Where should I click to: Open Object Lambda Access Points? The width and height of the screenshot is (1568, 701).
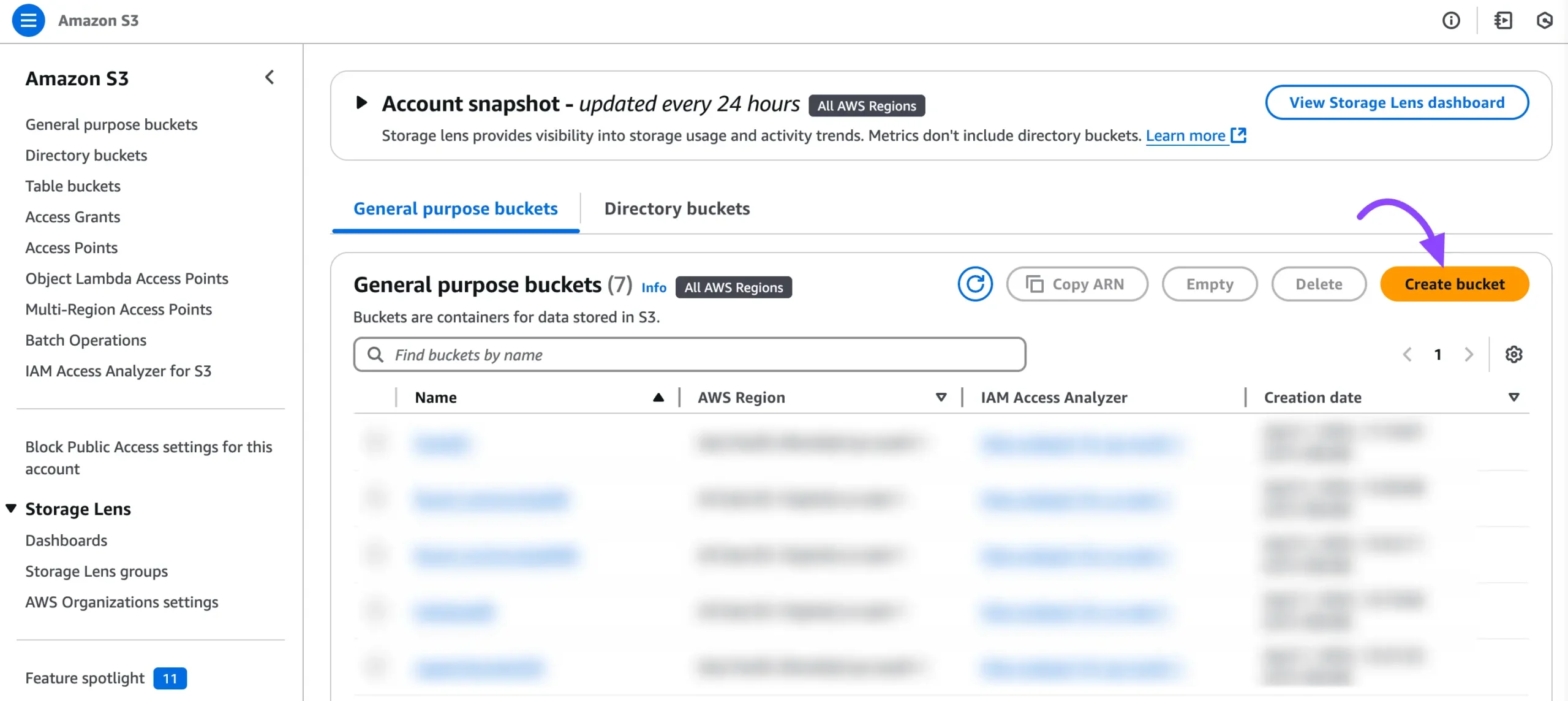[x=127, y=278]
